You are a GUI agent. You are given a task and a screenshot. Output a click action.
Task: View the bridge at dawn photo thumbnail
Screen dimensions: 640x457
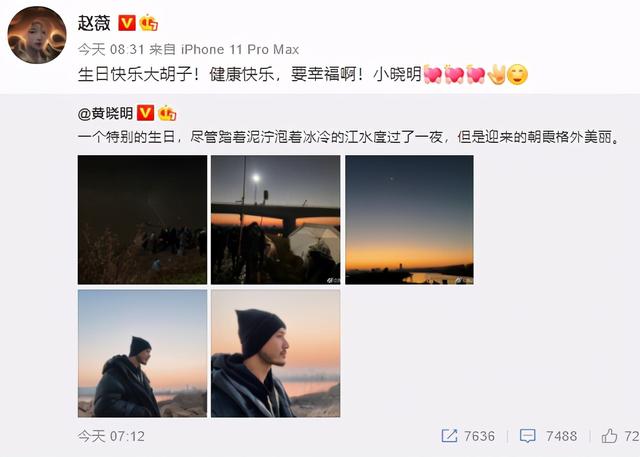(x=276, y=220)
